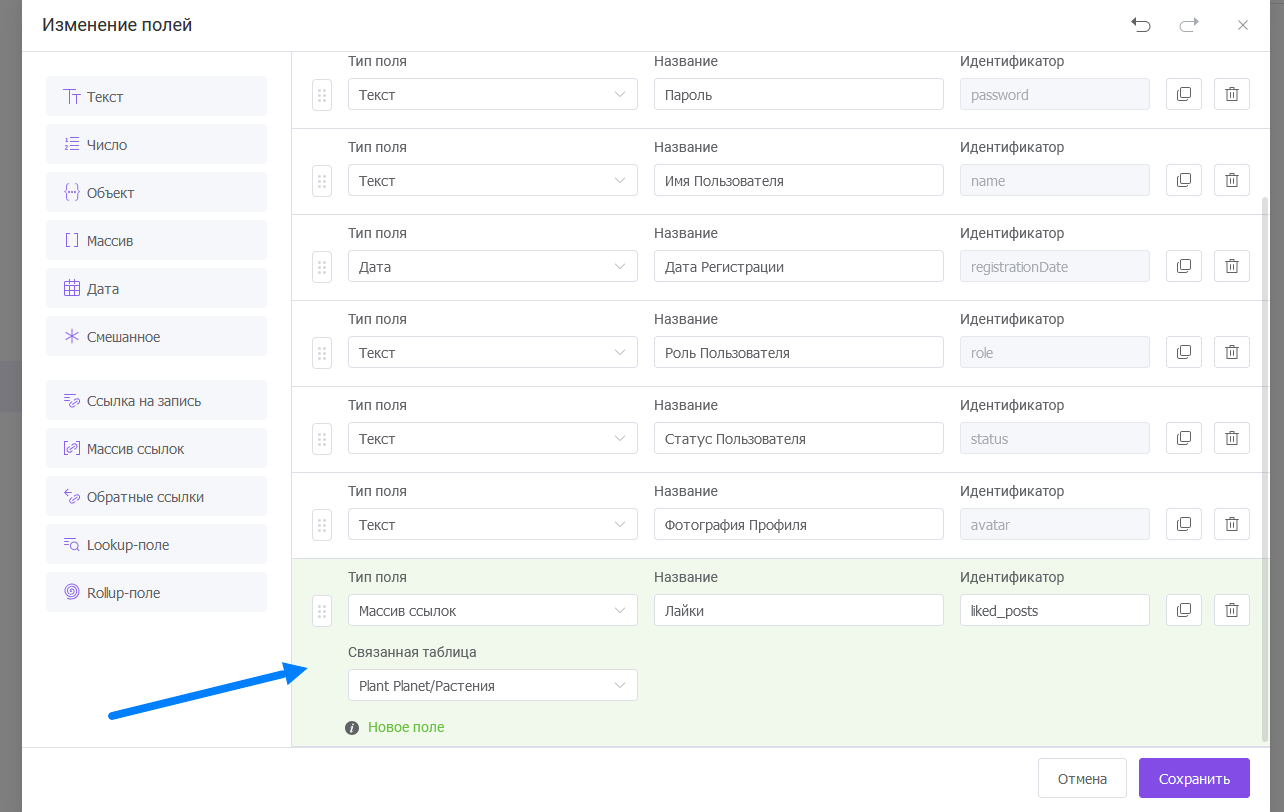Add a Смешанное field type
This screenshot has width=1284, height=812.
[156, 336]
